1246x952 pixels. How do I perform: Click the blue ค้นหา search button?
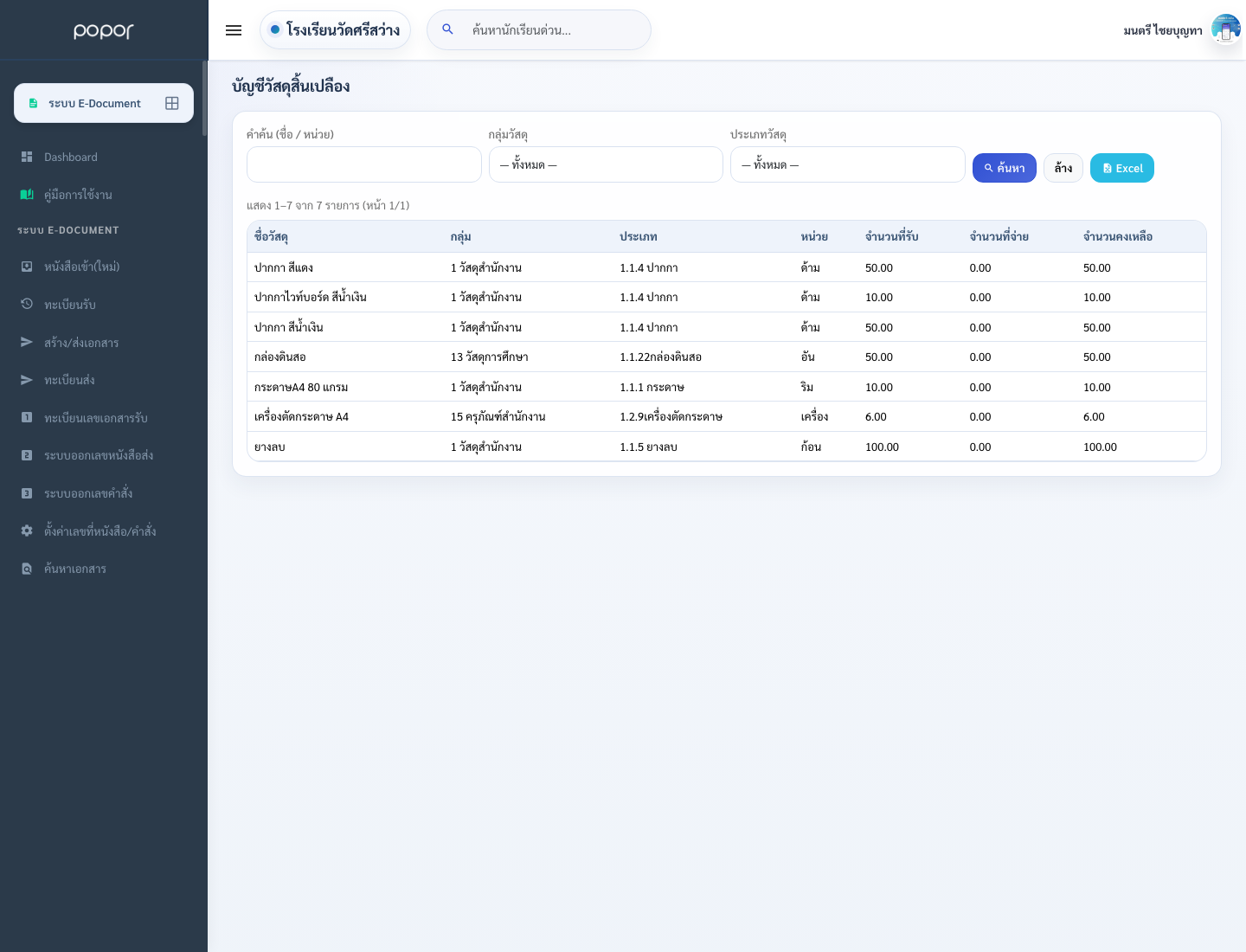point(1004,168)
